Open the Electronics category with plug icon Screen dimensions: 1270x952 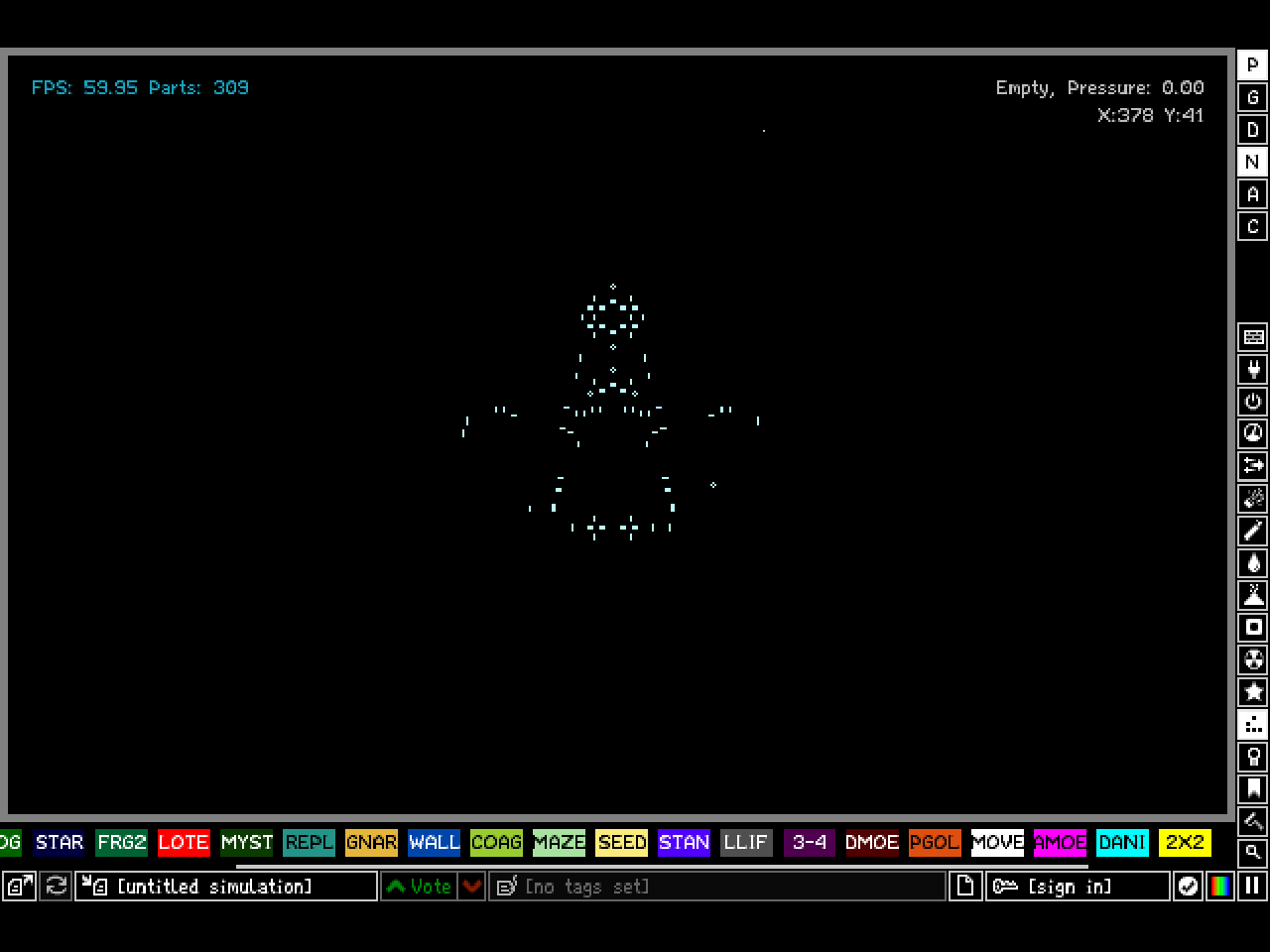pos(1253,370)
